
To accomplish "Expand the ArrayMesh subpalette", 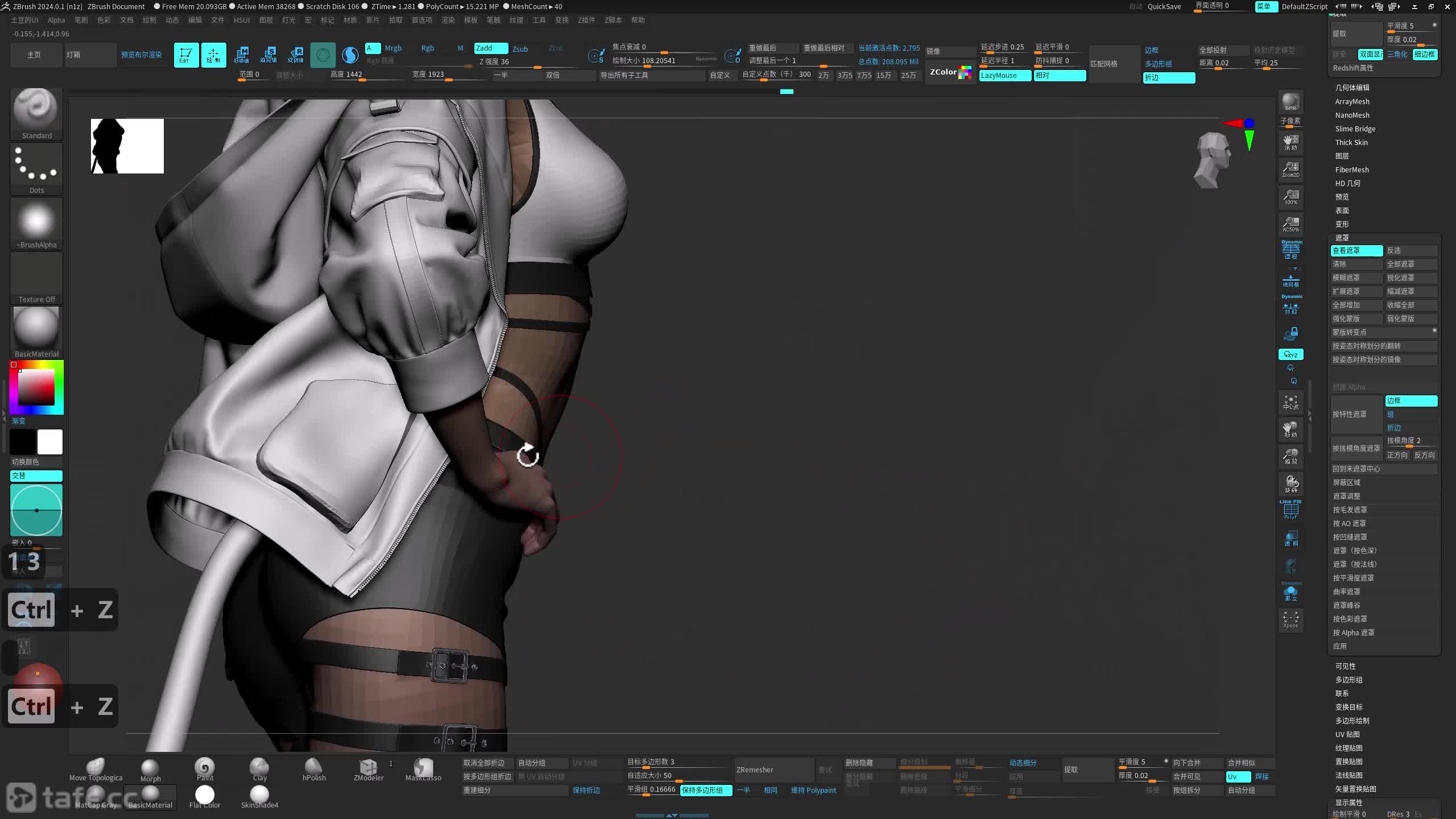I will [1352, 102].
